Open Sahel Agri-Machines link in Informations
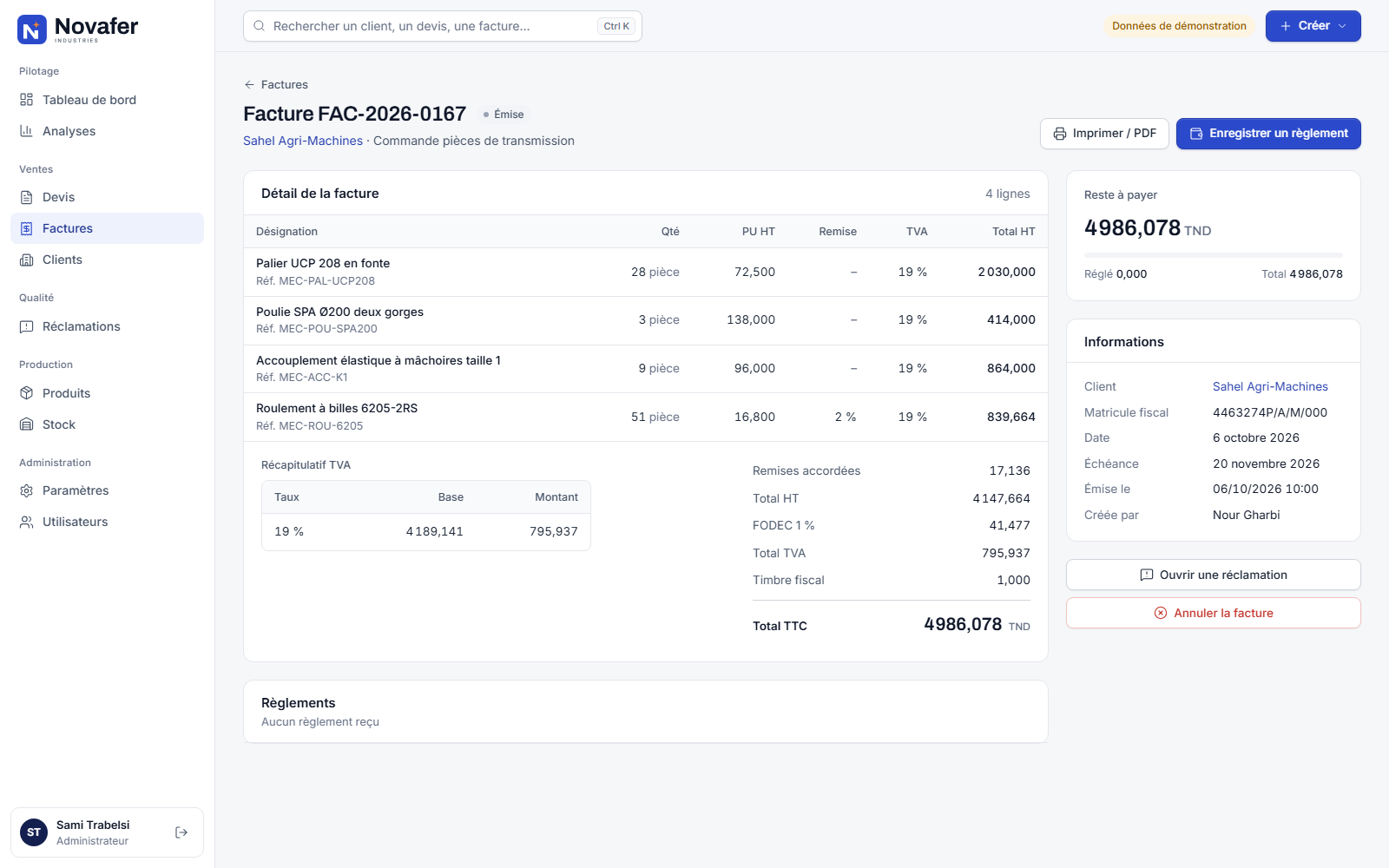Screen dimensions: 1389x868 coord(1270,386)
